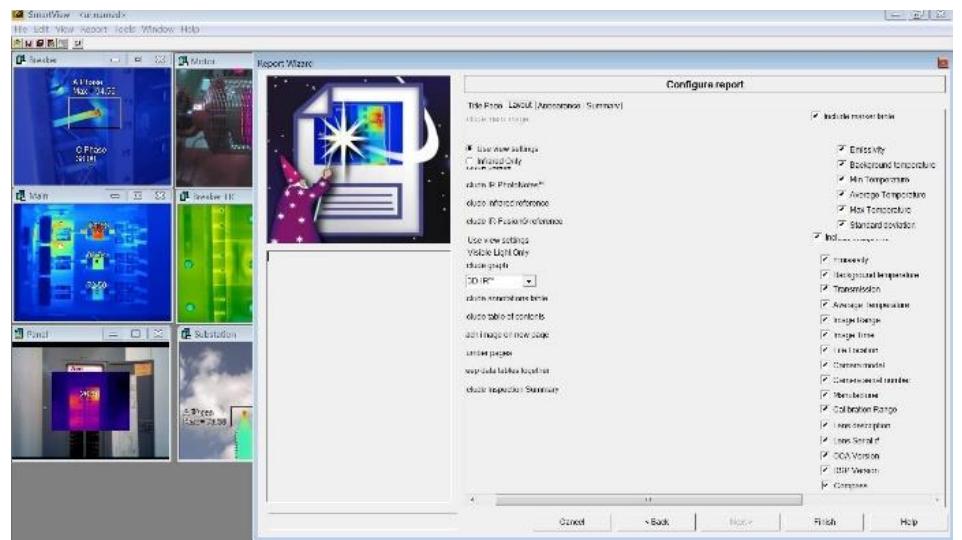This screenshot has height=540, width=962.
Task: Toggle Average temperature checkbox below Transmission
Action: [x=825, y=304]
